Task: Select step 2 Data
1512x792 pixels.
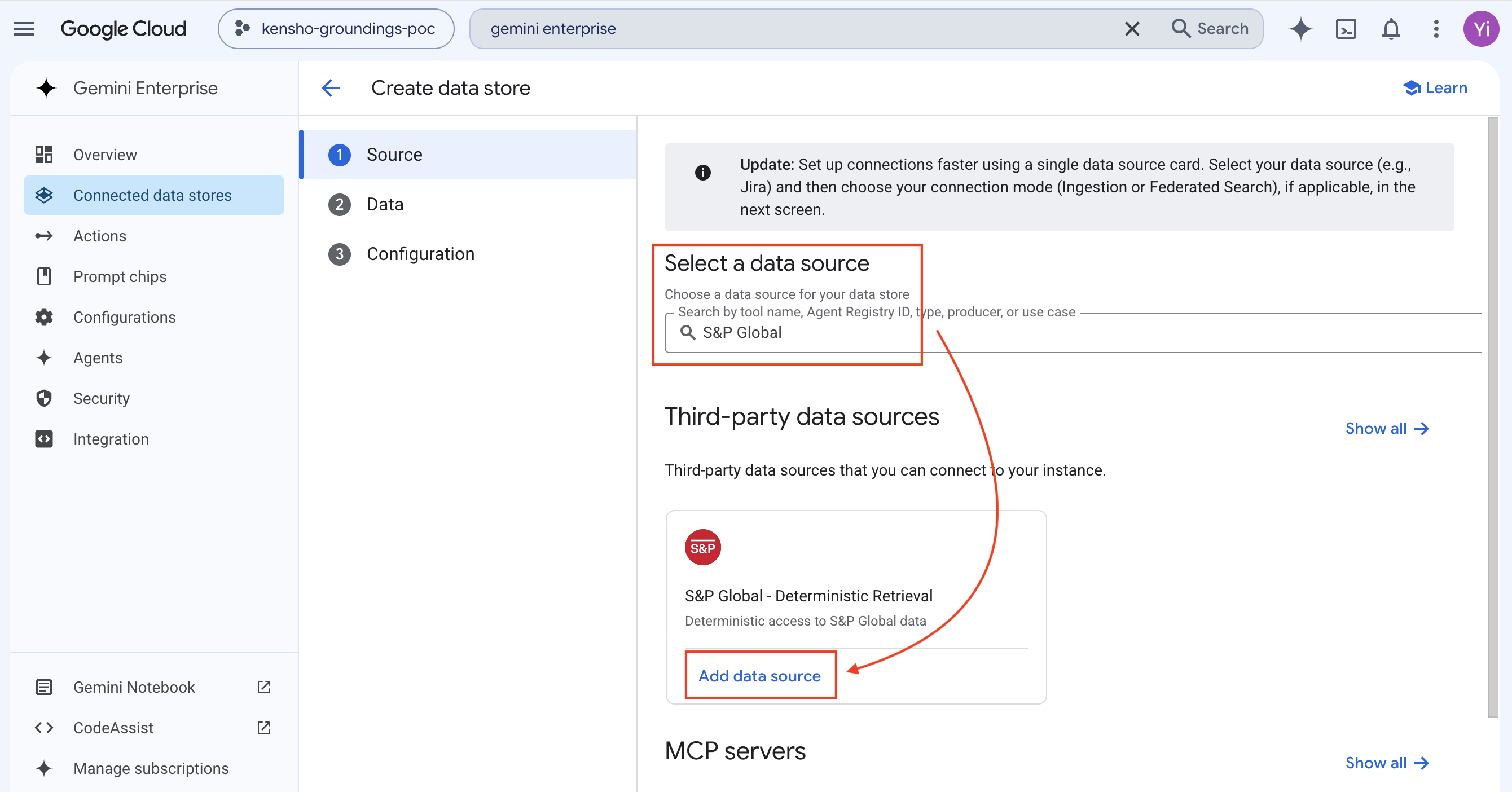Action: 468,204
